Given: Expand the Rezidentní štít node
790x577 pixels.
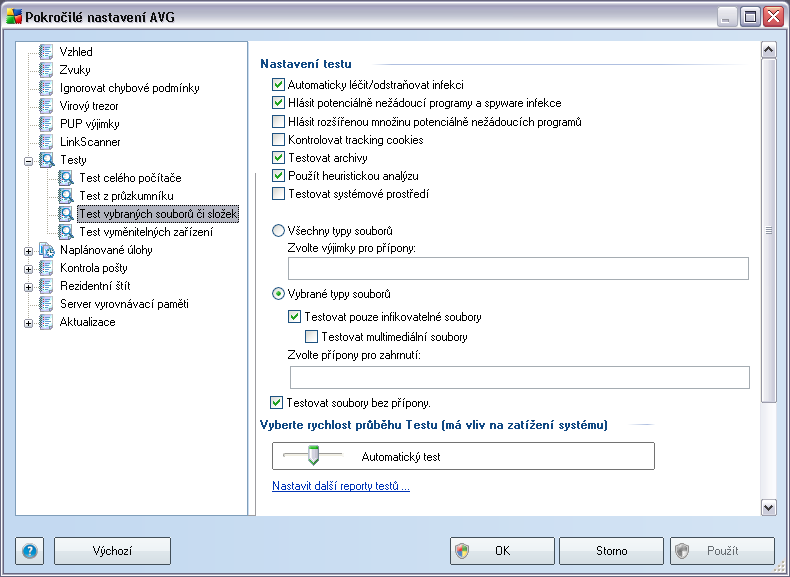Looking at the screenshot, I should (29, 288).
